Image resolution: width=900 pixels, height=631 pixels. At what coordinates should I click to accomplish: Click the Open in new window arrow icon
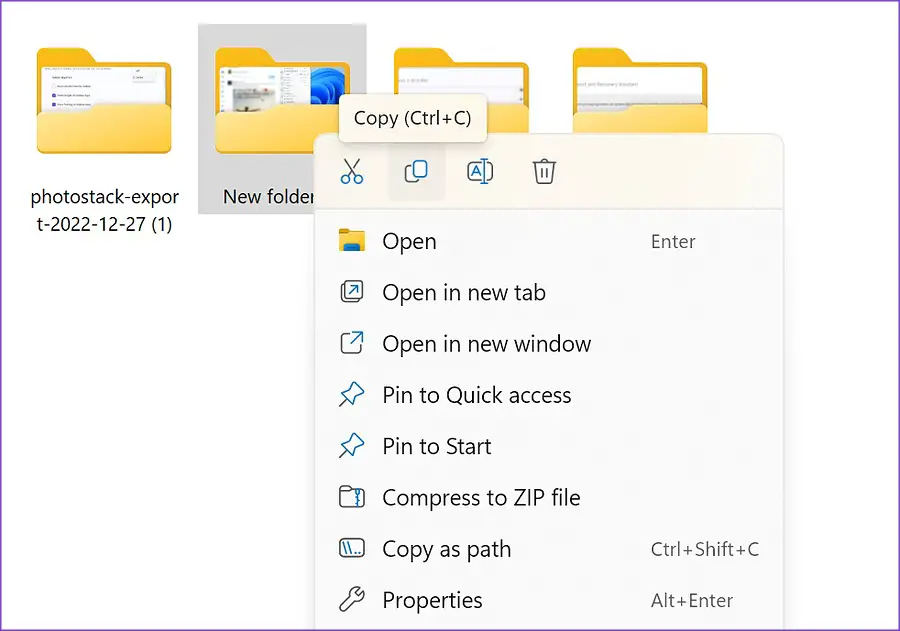tap(352, 344)
